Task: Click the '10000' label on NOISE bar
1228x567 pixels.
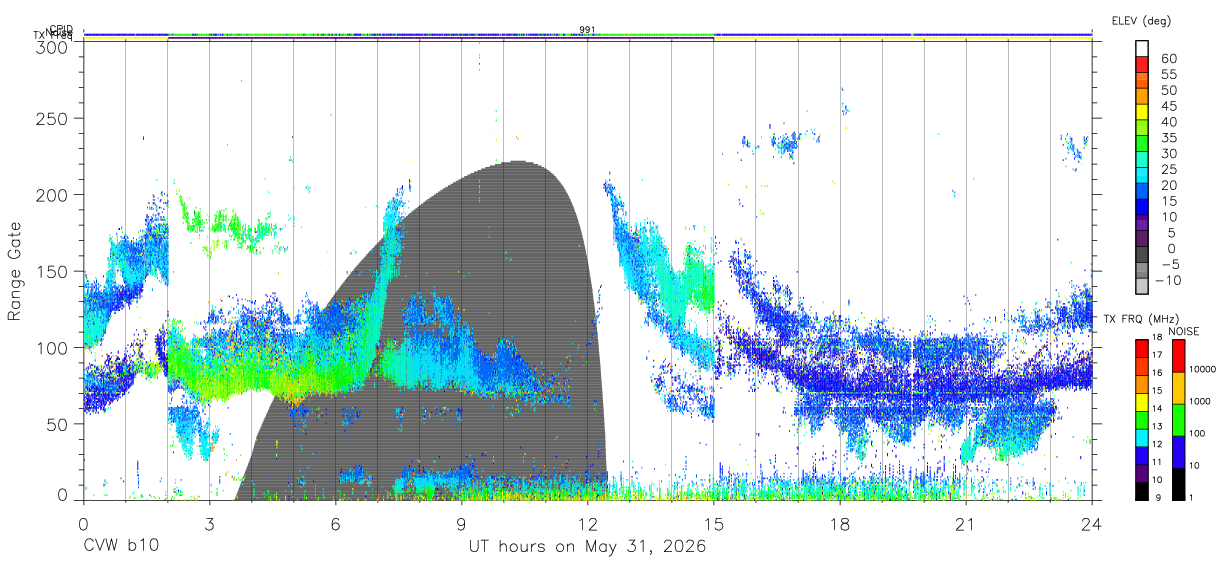Action: coord(1204,369)
